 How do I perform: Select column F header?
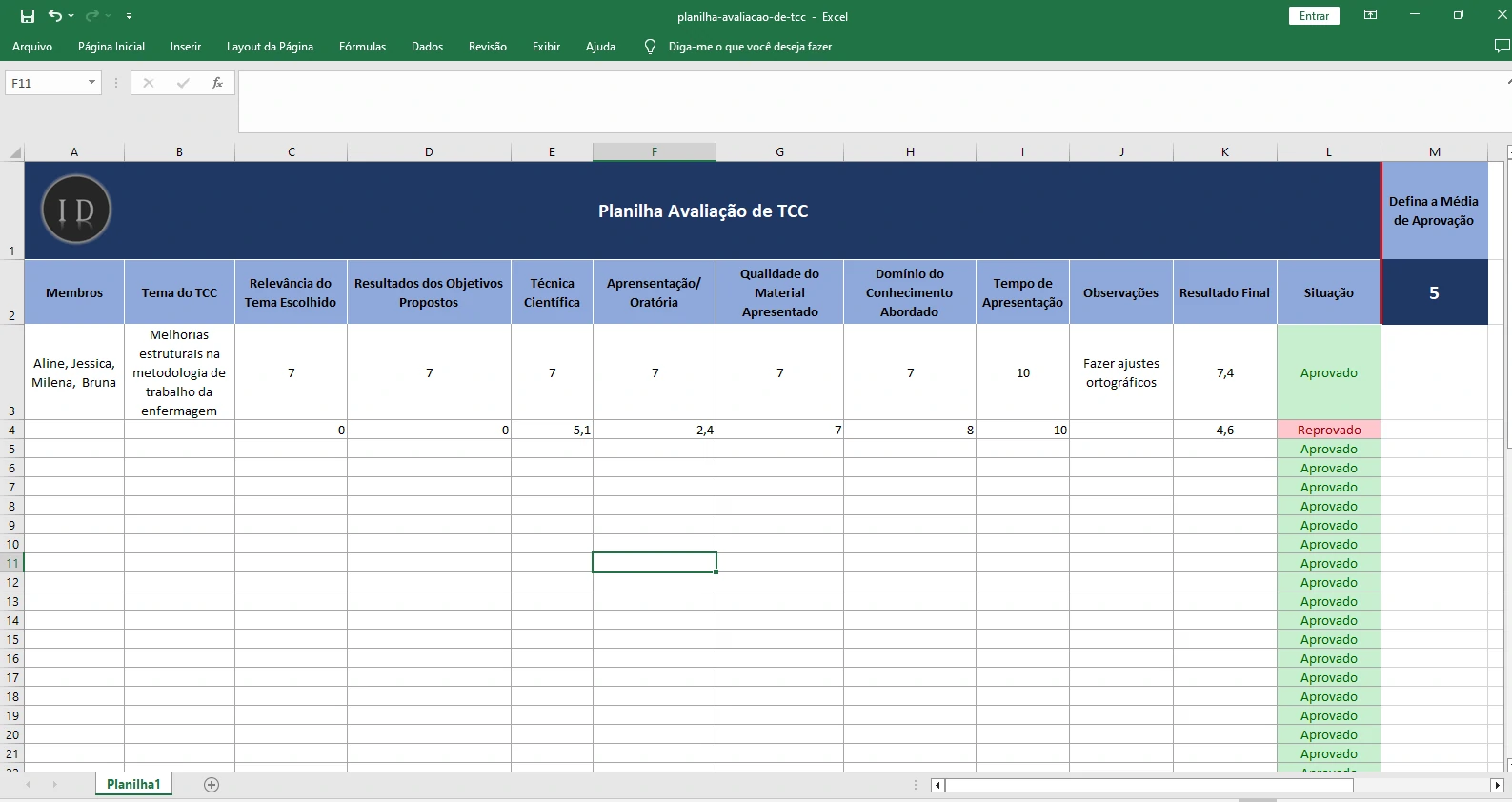654,152
